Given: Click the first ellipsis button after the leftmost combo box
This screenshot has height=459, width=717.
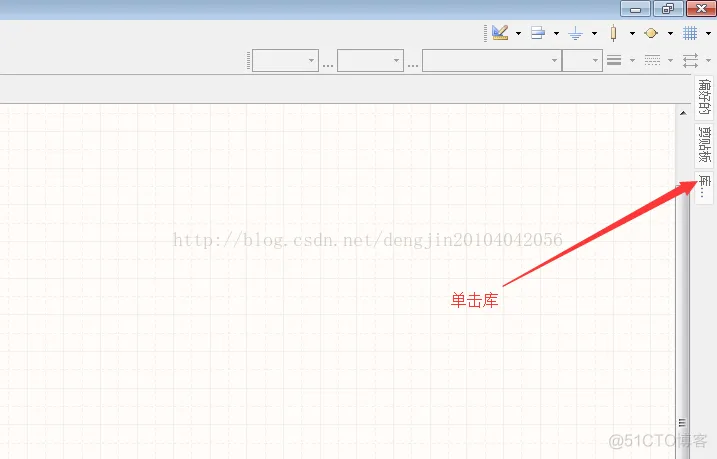Looking at the screenshot, I should (328, 64).
